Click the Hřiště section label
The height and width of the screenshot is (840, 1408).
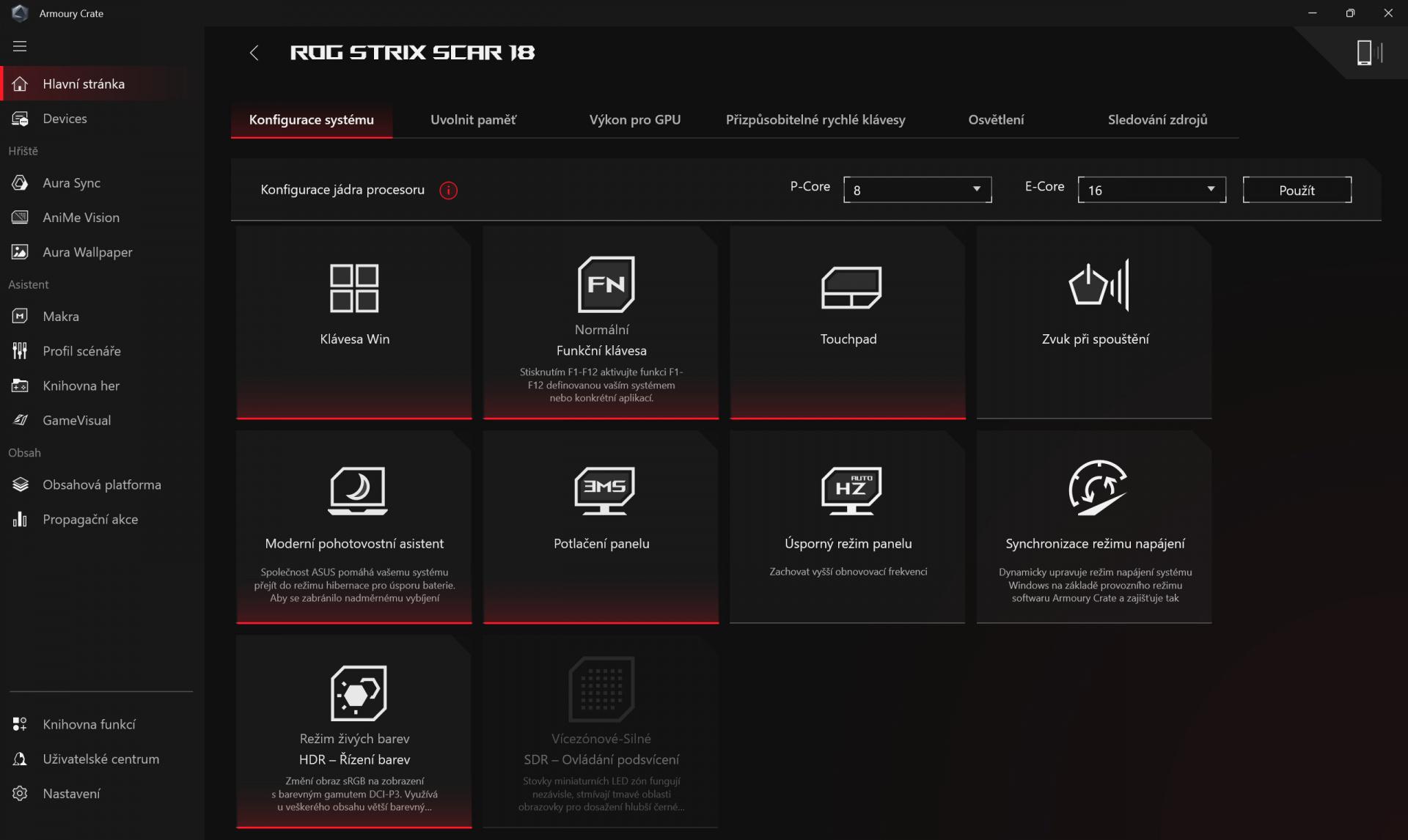click(x=23, y=151)
